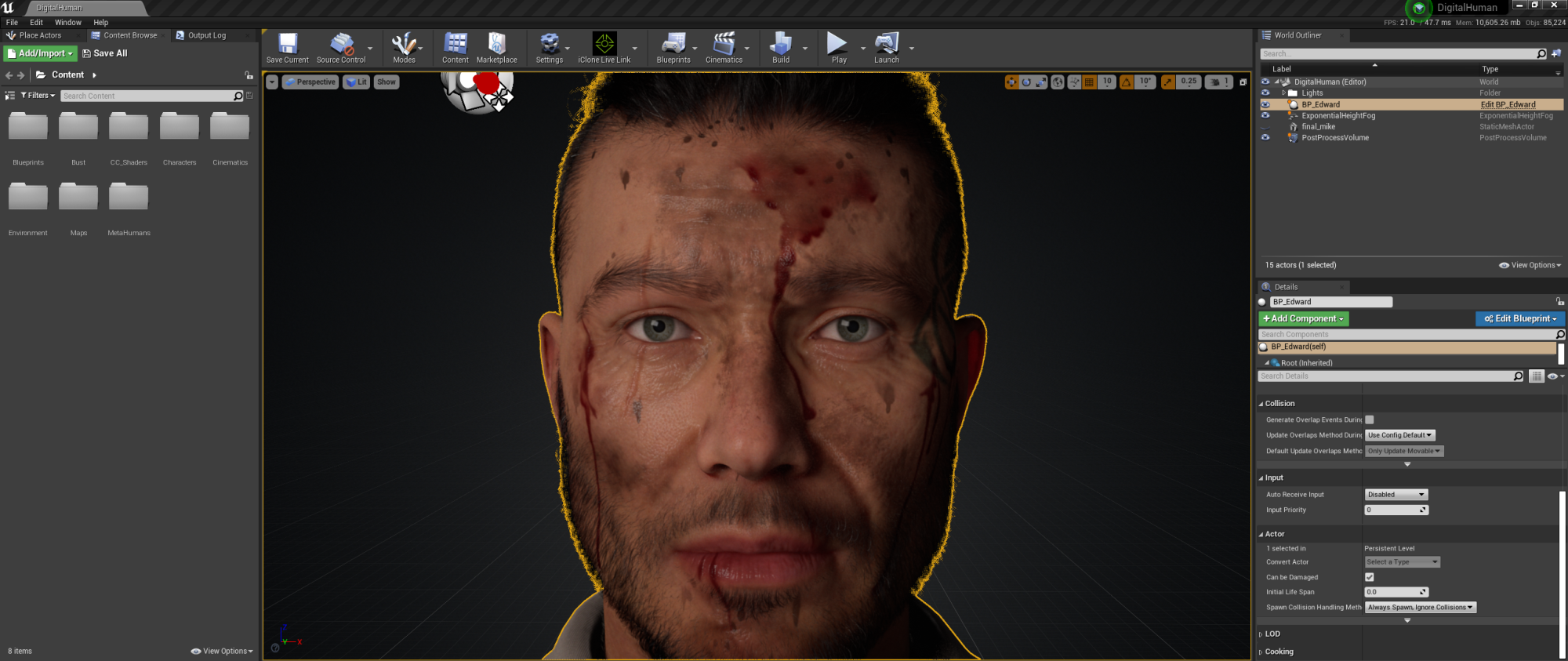1568x661 pixels.
Task: Toggle visibility of DigitalHuman (Editor)
Action: [1265, 82]
